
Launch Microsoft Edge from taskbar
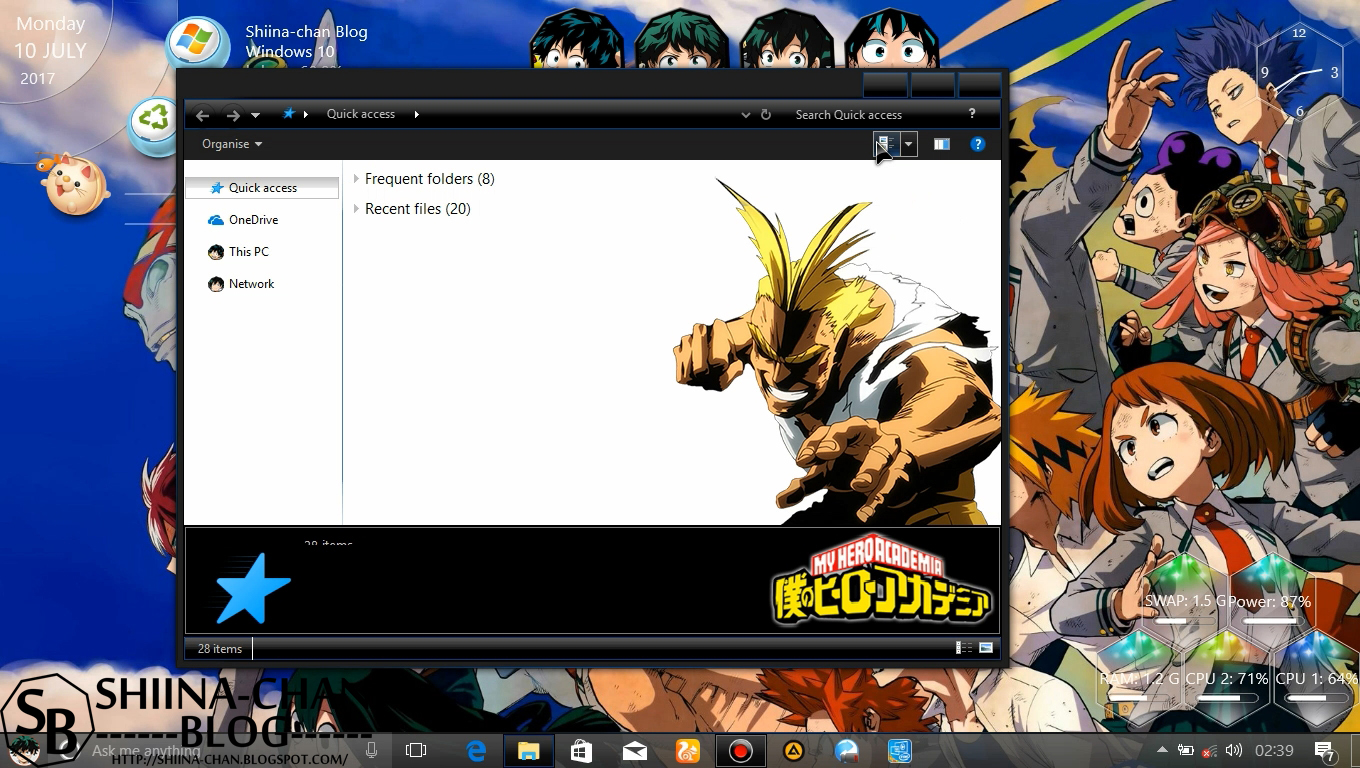(x=476, y=750)
